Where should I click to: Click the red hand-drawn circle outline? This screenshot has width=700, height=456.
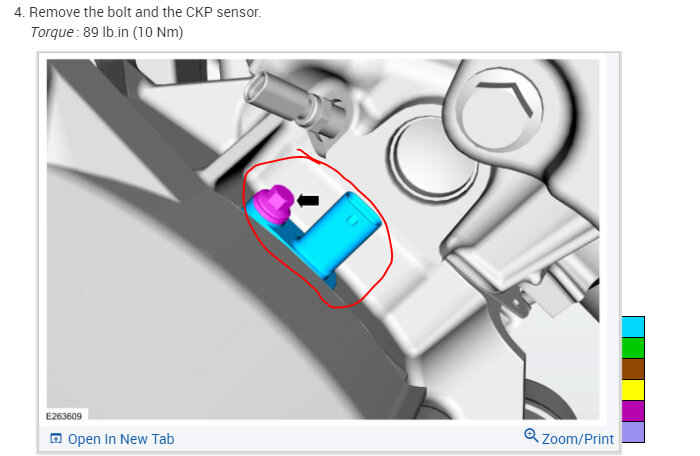[318, 230]
